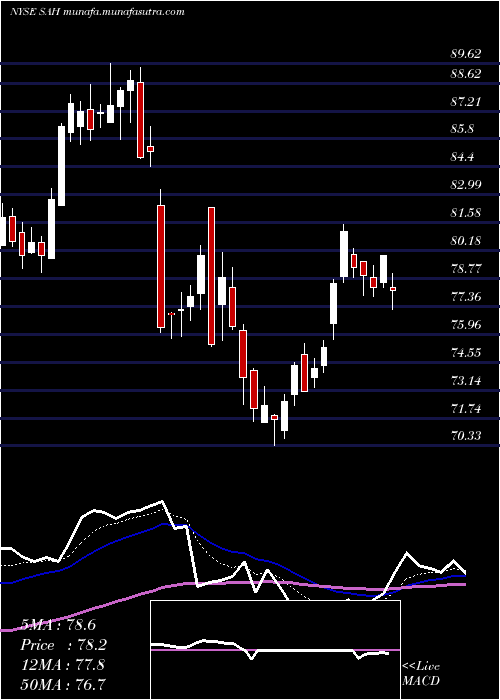500x700 pixels.
Task: Select the 75.96 price axis label
Action: pyautogui.click(x=466, y=325)
